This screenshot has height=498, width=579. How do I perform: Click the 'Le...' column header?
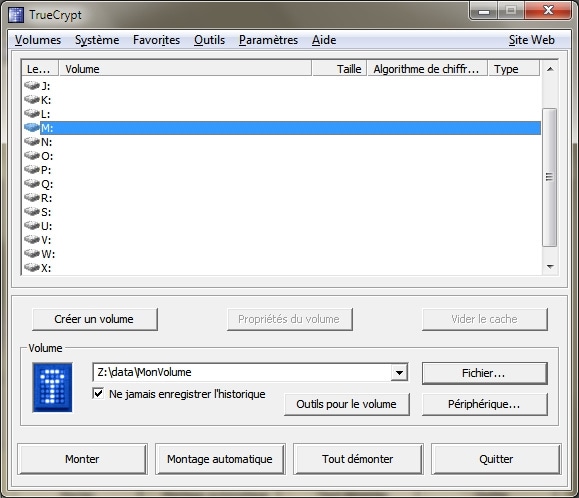click(40, 69)
